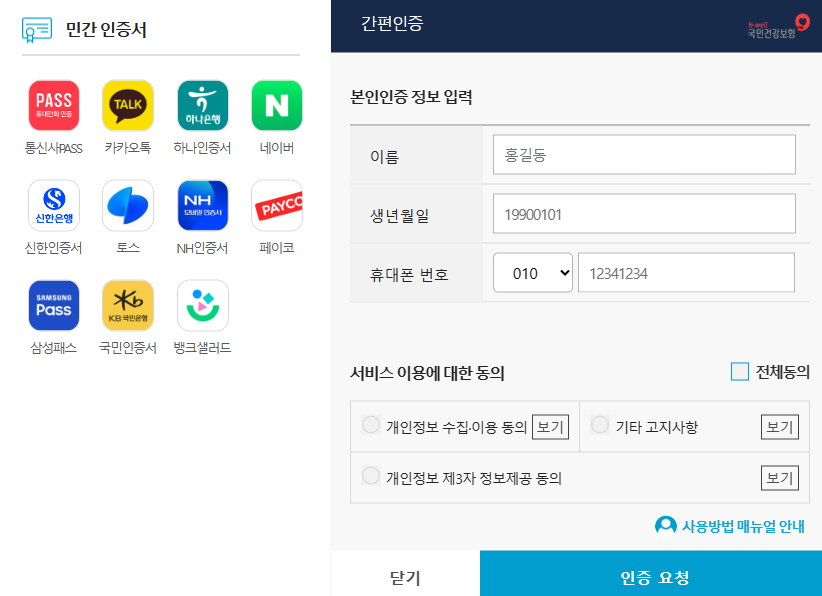Image resolution: width=822 pixels, height=596 pixels.
Task: Click the 토스 label text
Action: [x=128, y=248]
